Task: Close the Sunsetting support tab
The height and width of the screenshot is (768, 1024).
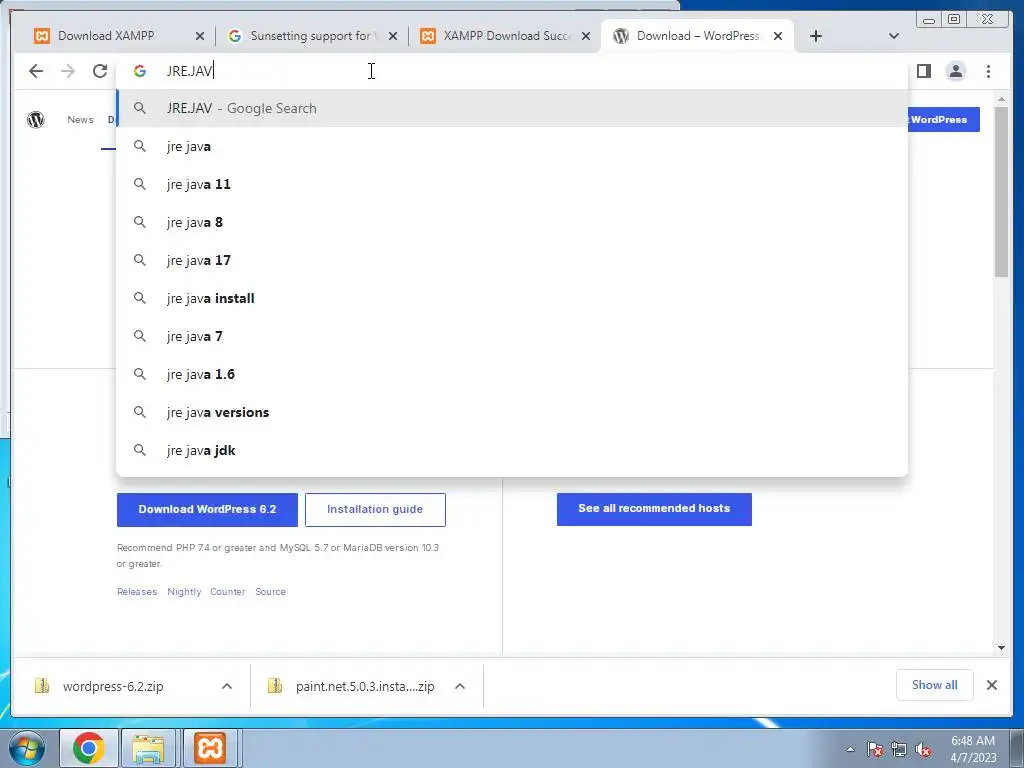Action: point(392,37)
